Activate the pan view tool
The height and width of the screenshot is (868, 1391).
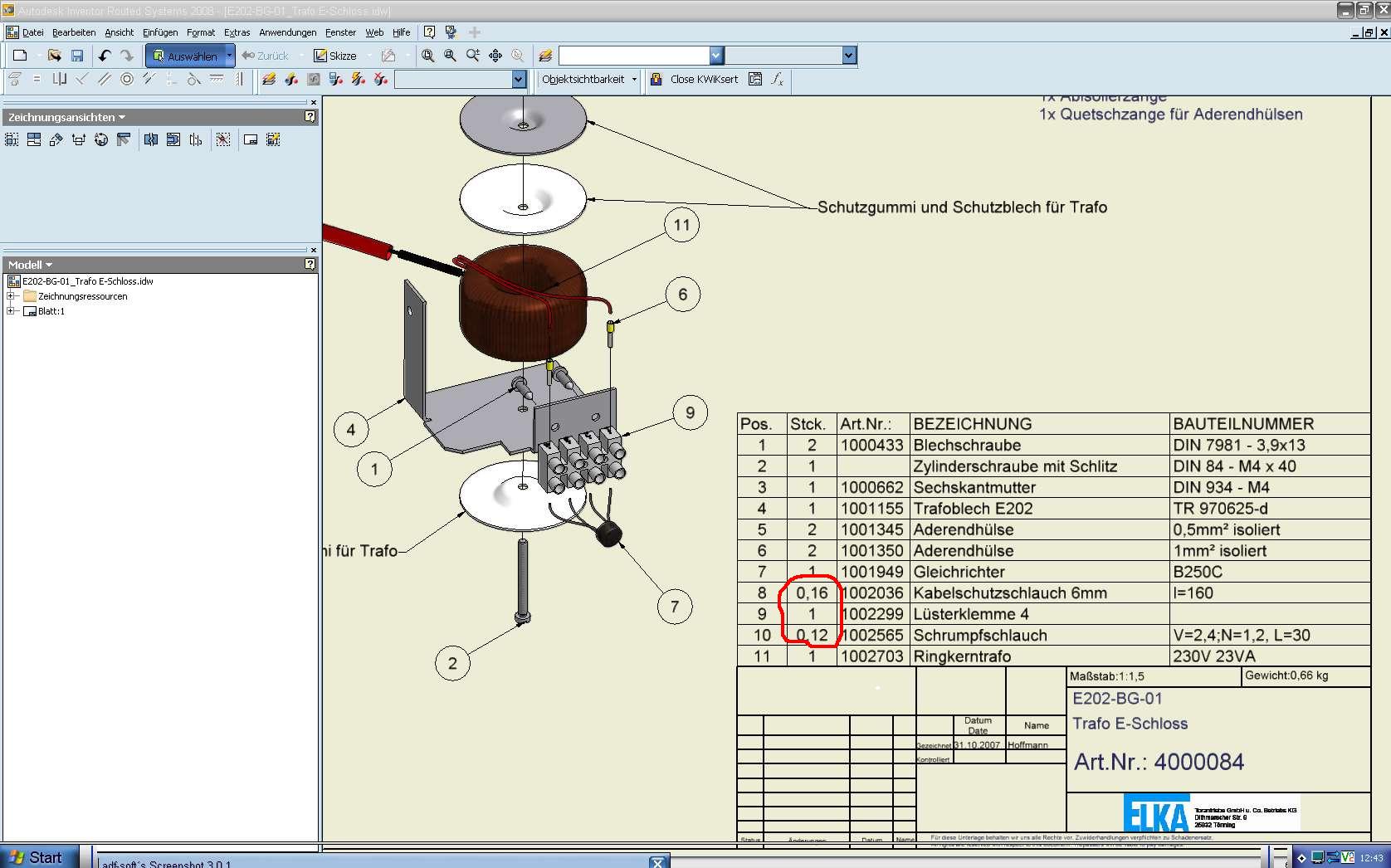(x=495, y=56)
